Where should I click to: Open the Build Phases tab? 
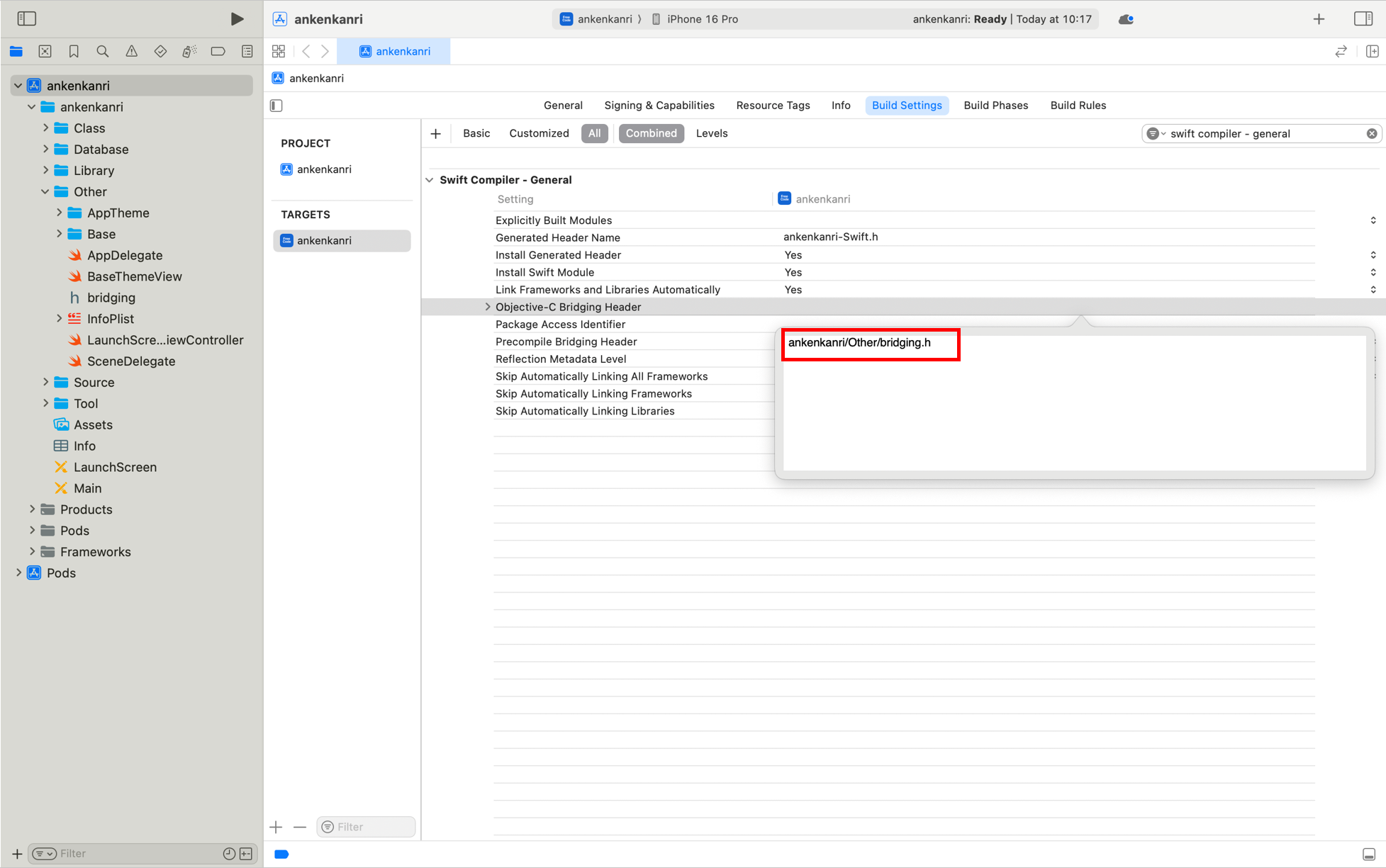[995, 106]
